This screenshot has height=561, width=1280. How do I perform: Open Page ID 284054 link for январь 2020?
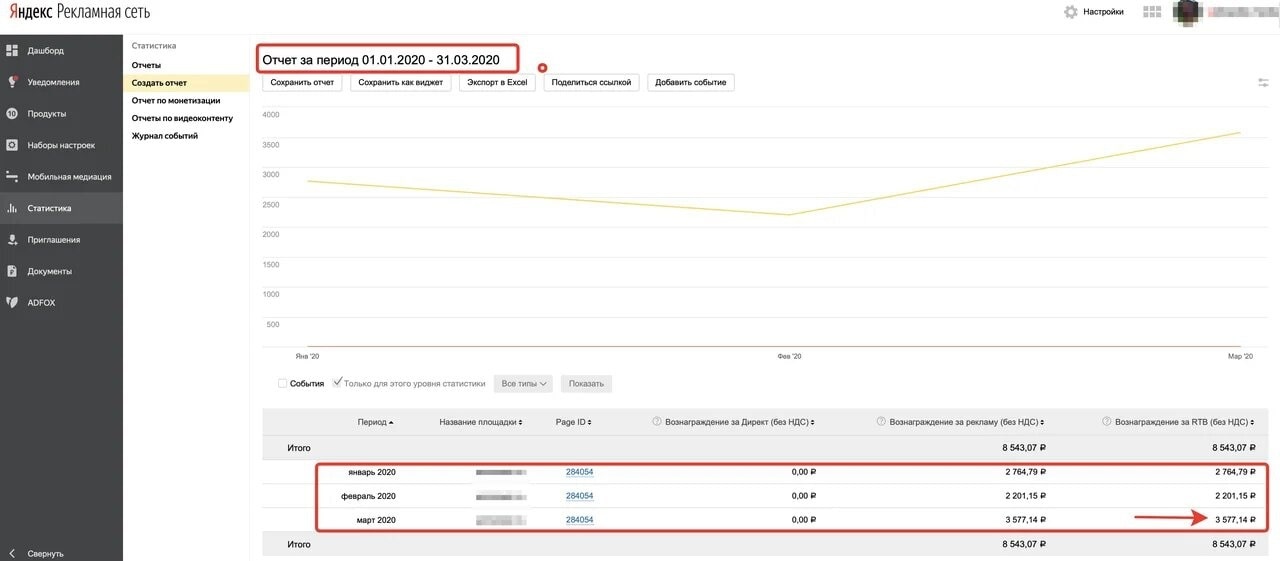point(579,471)
